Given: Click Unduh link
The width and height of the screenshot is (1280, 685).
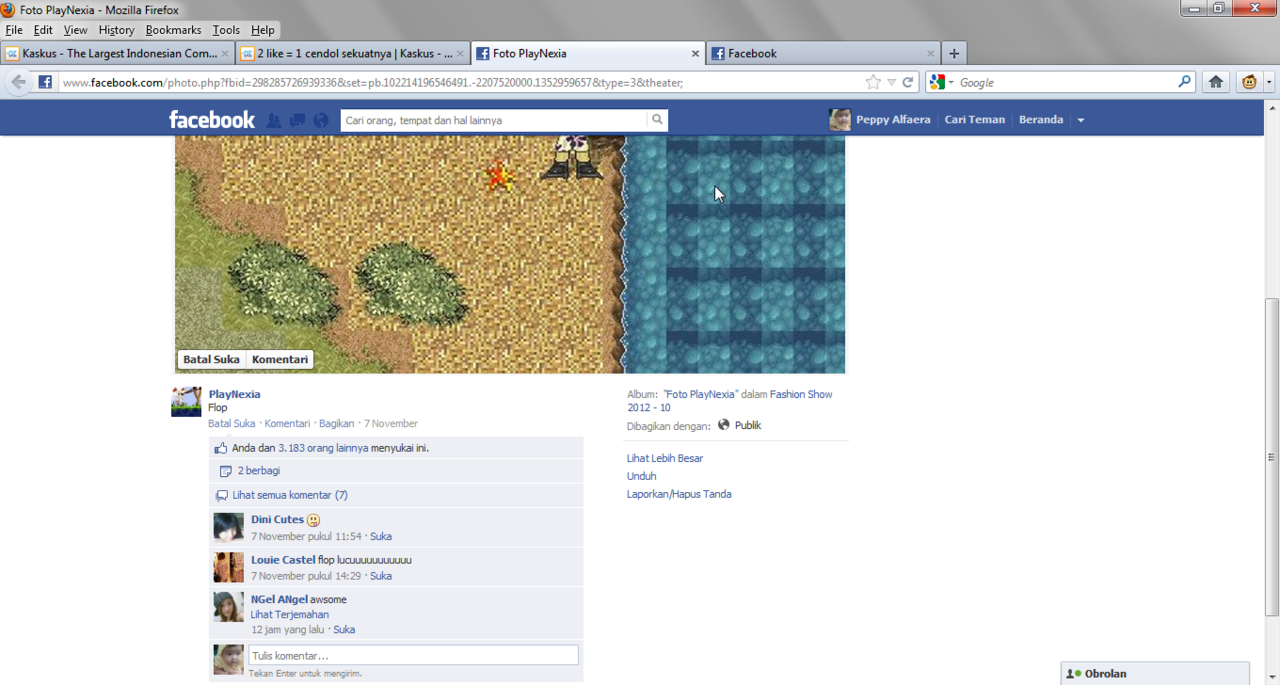Looking at the screenshot, I should point(641,476).
